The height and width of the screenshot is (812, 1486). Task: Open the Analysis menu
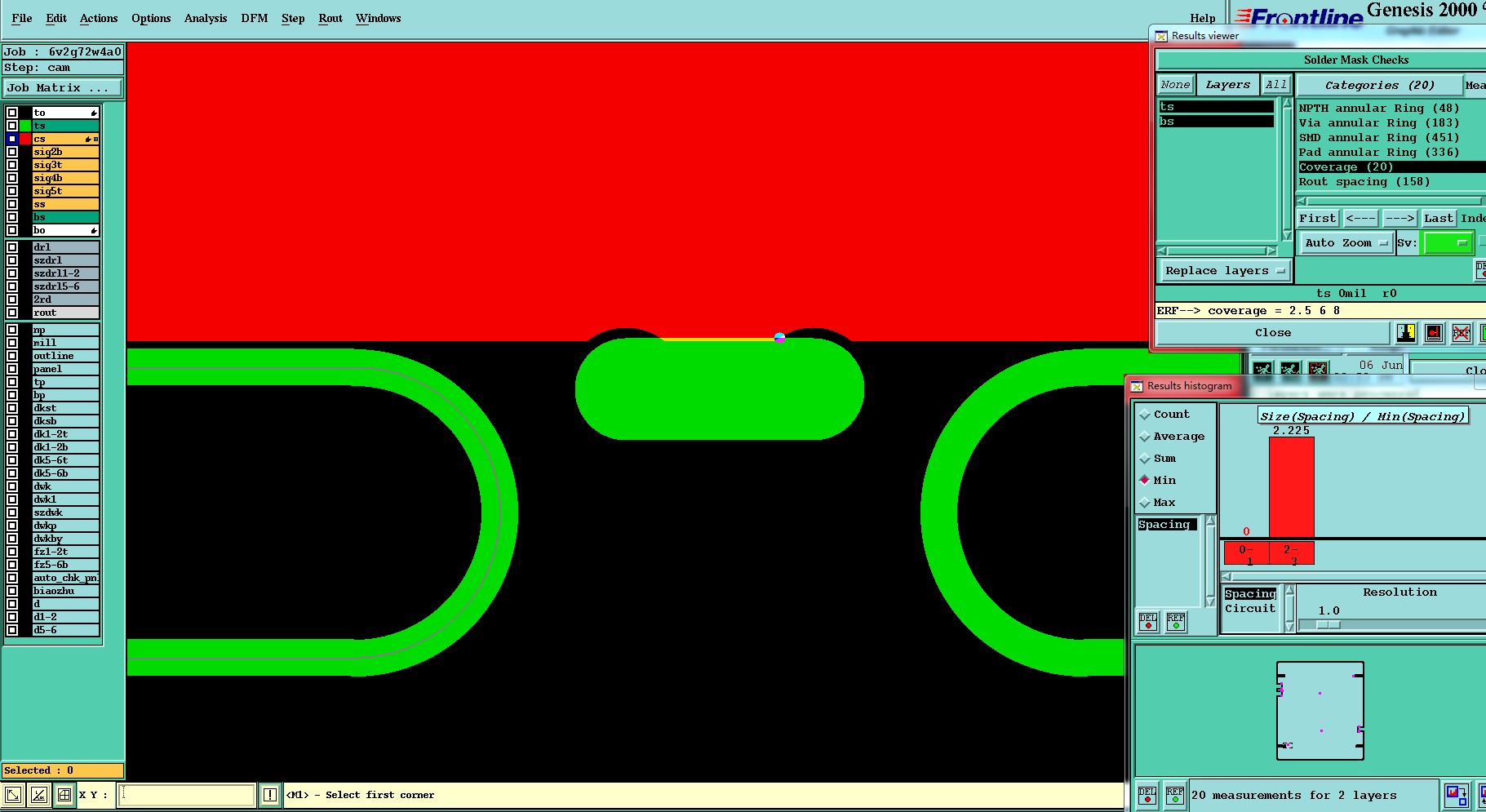[206, 18]
